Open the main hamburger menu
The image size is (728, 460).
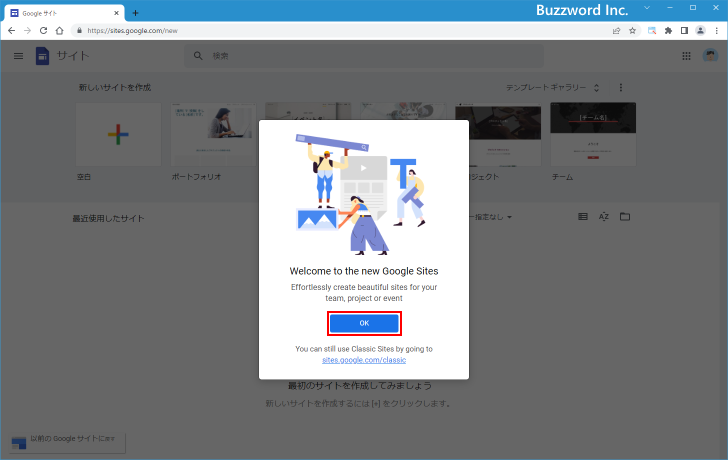[19, 56]
